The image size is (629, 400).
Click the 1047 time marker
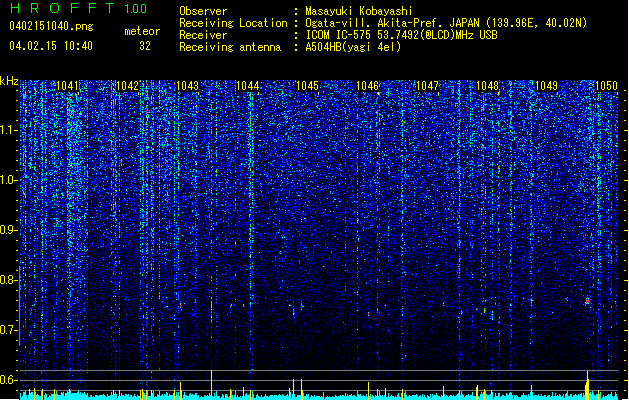click(x=427, y=86)
